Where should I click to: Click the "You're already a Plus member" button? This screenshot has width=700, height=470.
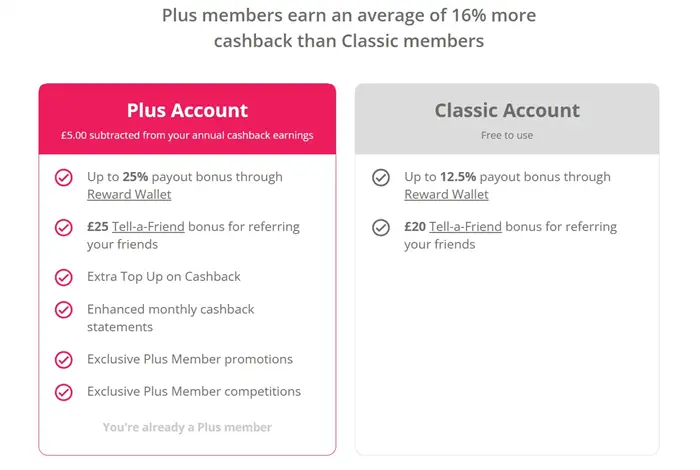pos(187,427)
